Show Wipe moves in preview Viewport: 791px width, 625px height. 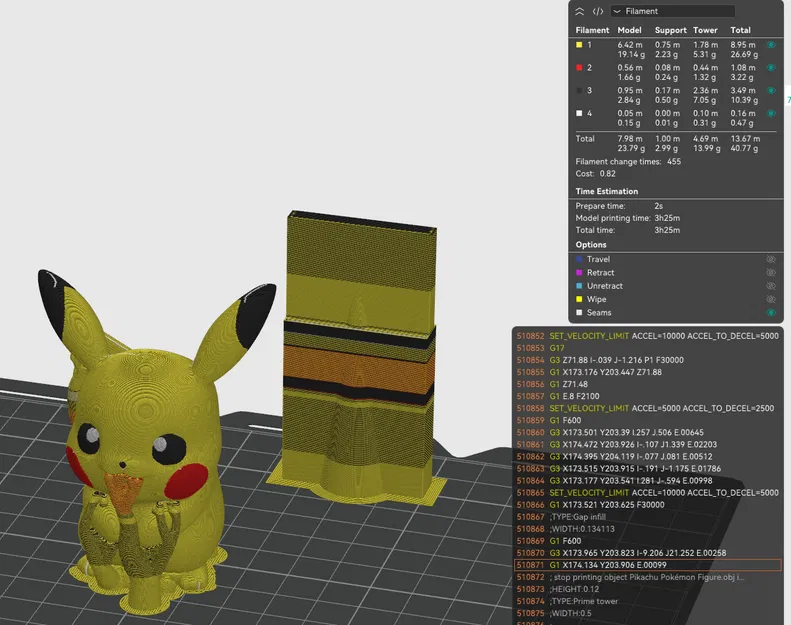point(771,299)
